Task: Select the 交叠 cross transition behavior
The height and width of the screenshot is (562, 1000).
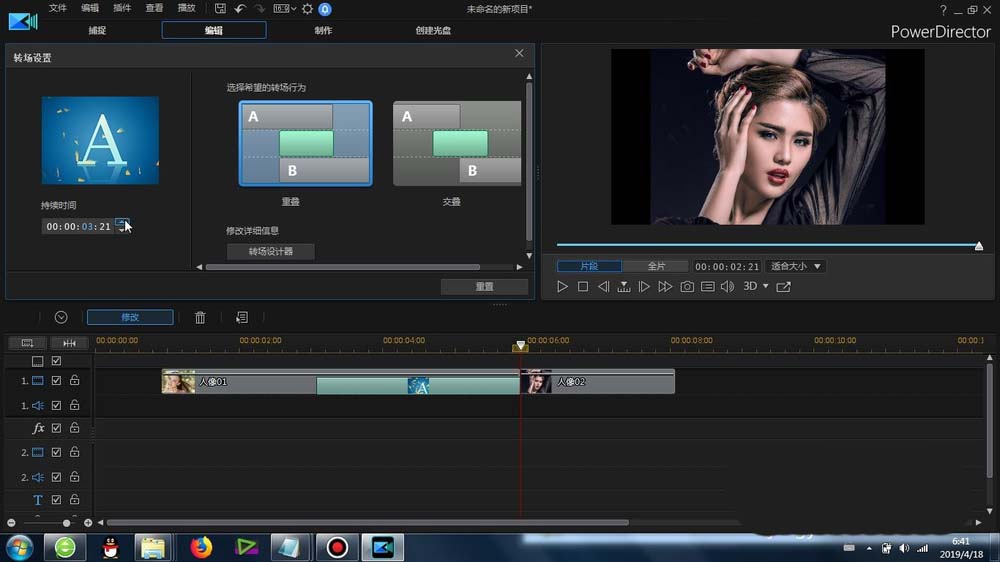Action: [x=457, y=144]
